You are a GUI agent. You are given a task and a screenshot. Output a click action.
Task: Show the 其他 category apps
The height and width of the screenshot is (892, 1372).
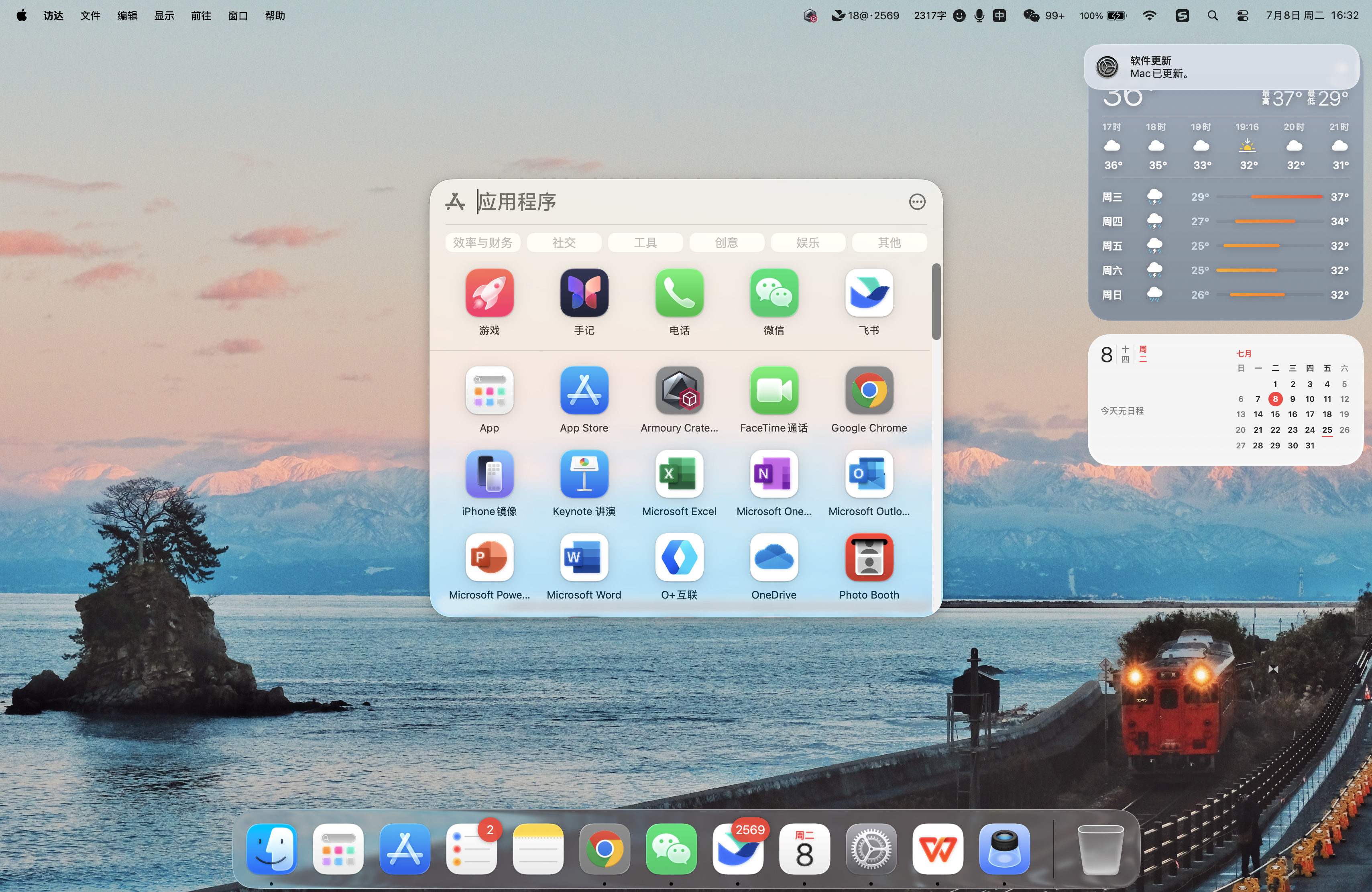pos(889,243)
